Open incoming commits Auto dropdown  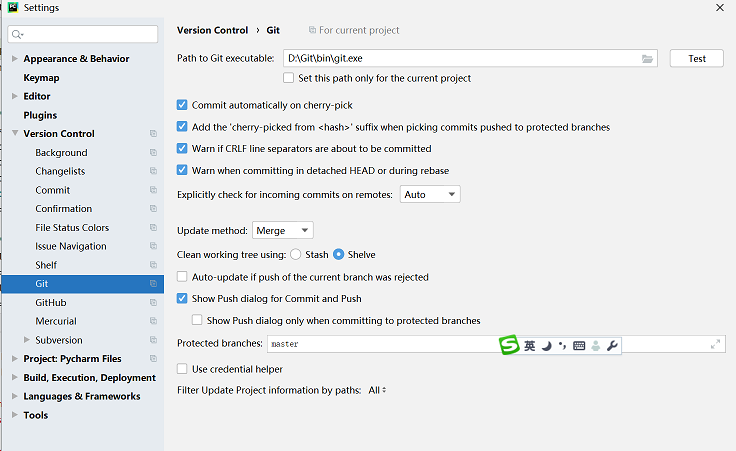pyautogui.click(x=430, y=195)
